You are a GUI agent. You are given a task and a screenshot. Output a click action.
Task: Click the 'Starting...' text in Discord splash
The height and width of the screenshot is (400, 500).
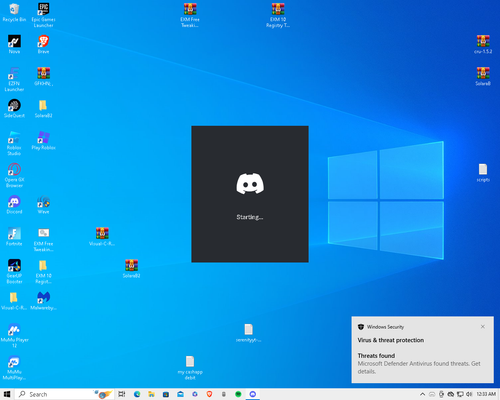pos(250,217)
